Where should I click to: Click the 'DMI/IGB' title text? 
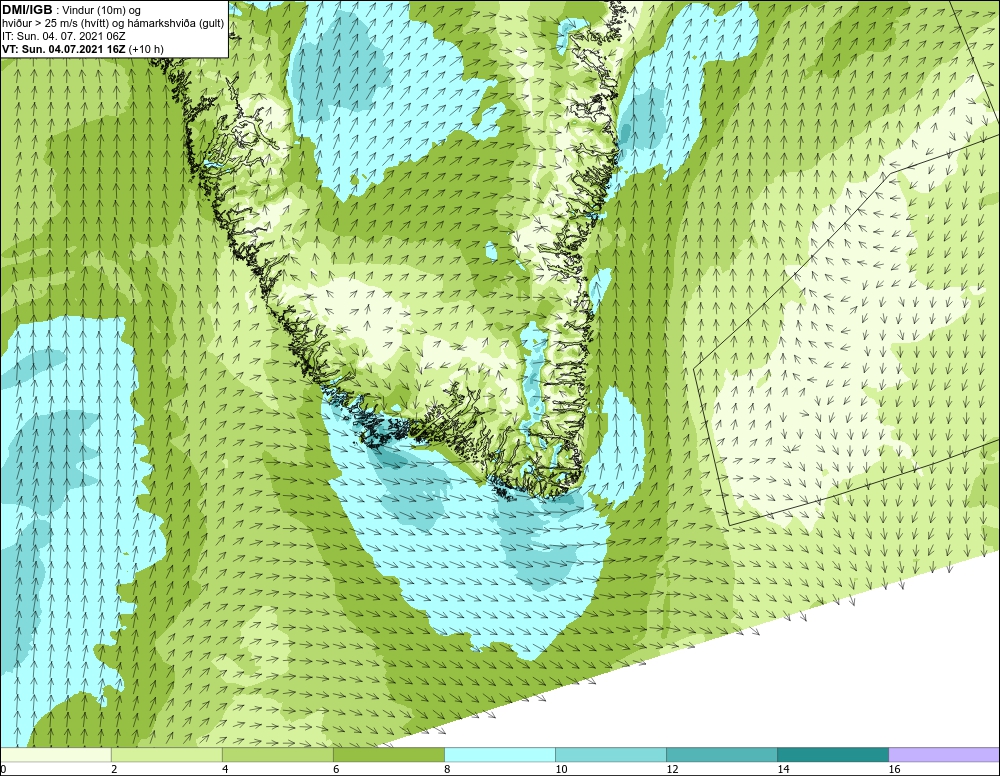click(x=27, y=10)
